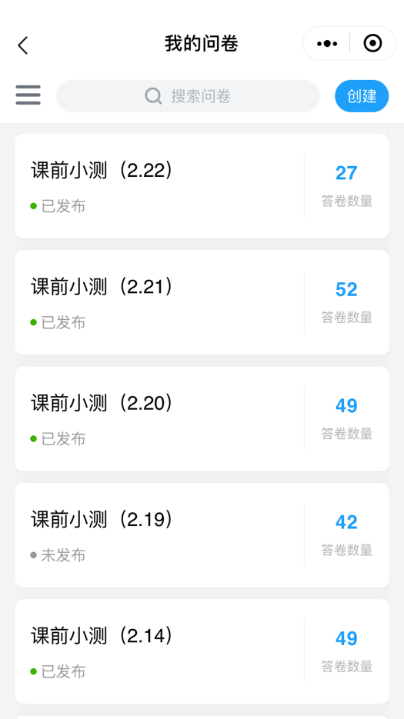View the 27 responses count for 2.22
Viewport: 404px width, 719px height.
click(346, 173)
